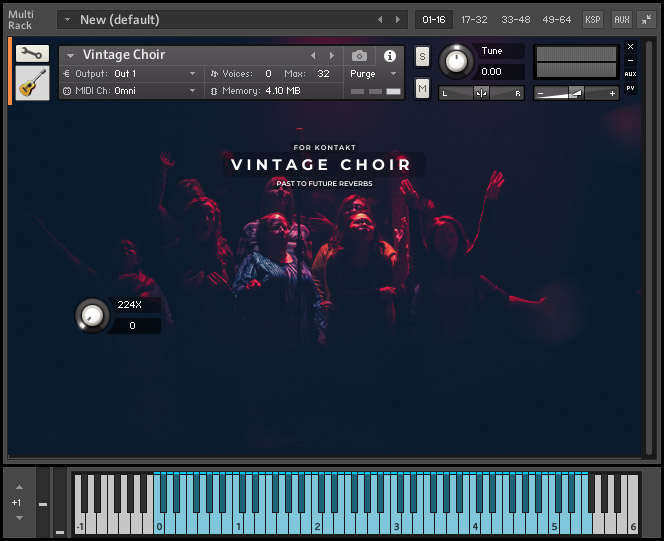Image resolution: width=664 pixels, height=541 pixels.
Task: Show instrument info with the i icon
Action: [390, 56]
